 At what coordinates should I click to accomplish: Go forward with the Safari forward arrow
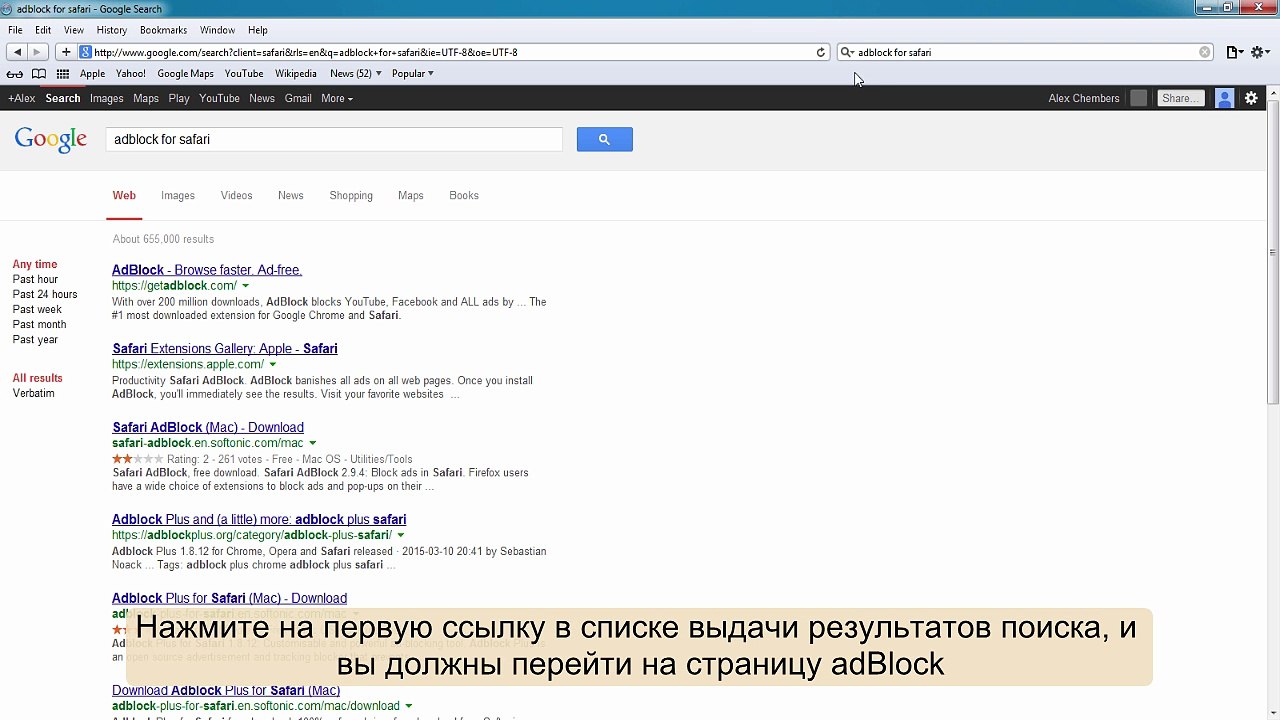[37, 52]
